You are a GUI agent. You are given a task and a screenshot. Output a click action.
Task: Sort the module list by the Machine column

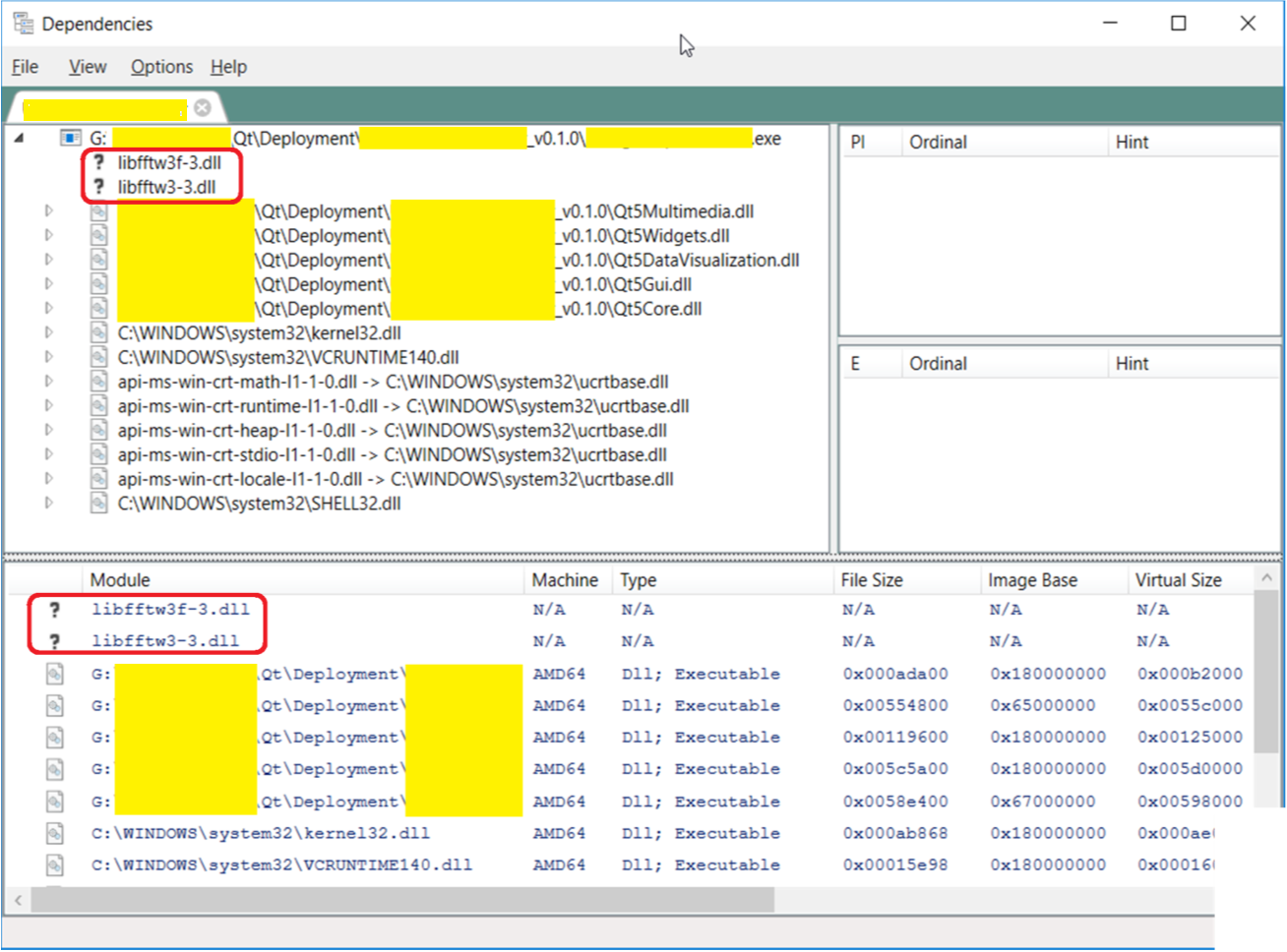click(565, 580)
